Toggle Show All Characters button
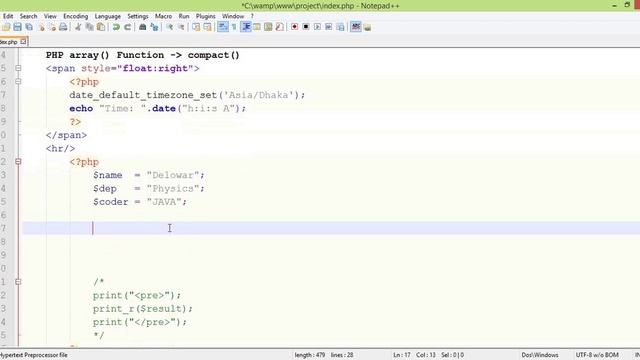The image size is (640, 360). coord(234,27)
